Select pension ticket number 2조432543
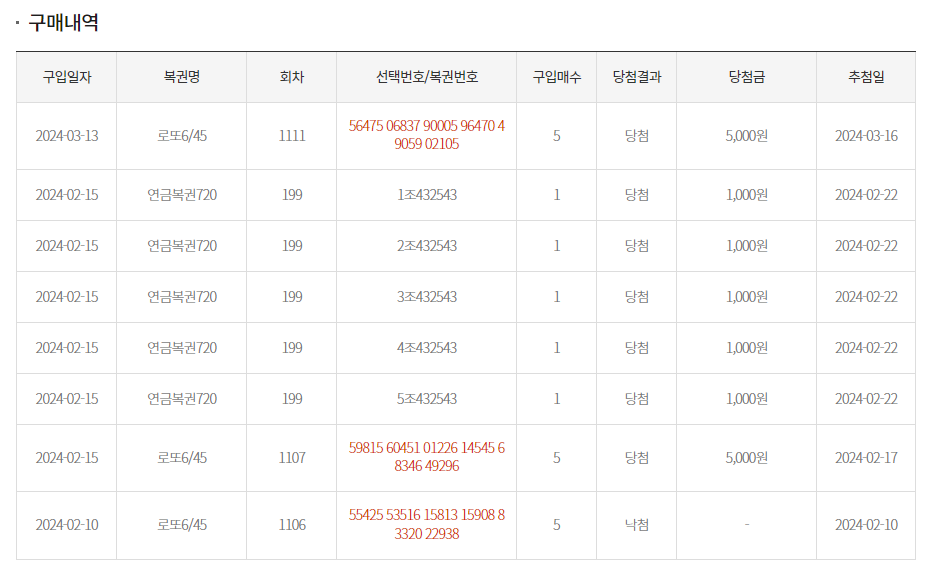The width and height of the screenshot is (926, 579). point(427,246)
